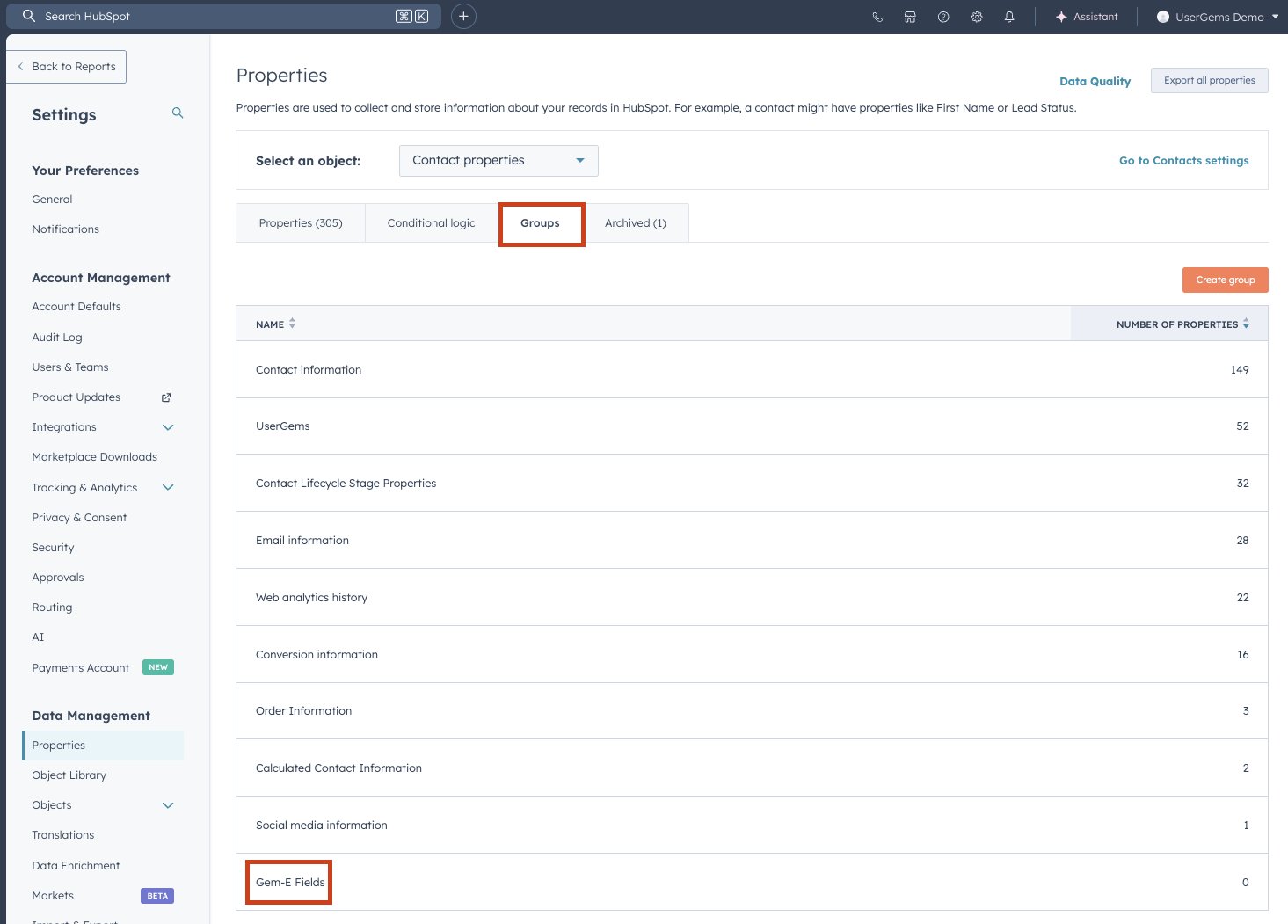Expand the Tracking & Analytics section

tap(168, 488)
